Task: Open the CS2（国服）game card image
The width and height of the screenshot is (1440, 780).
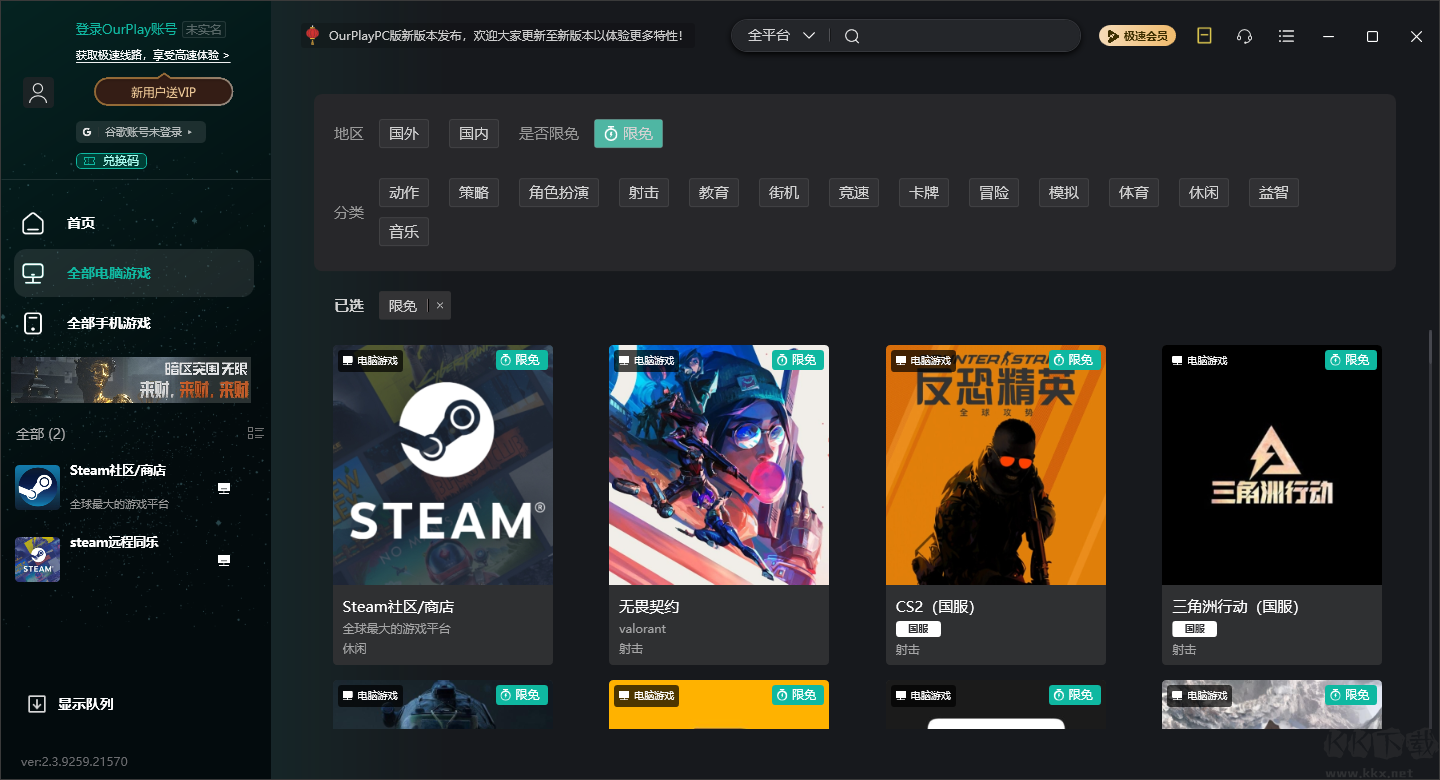Action: pyautogui.click(x=996, y=465)
